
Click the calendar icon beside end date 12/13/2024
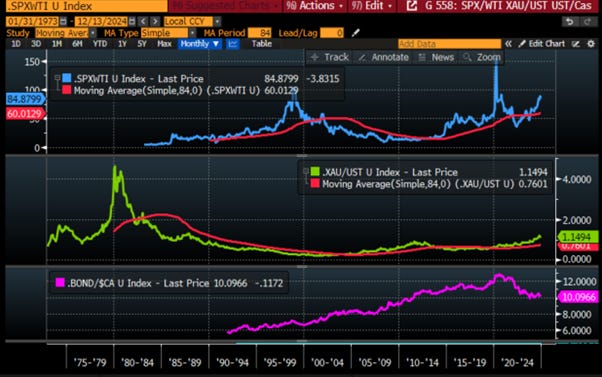pyautogui.click(x=132, y=21)
